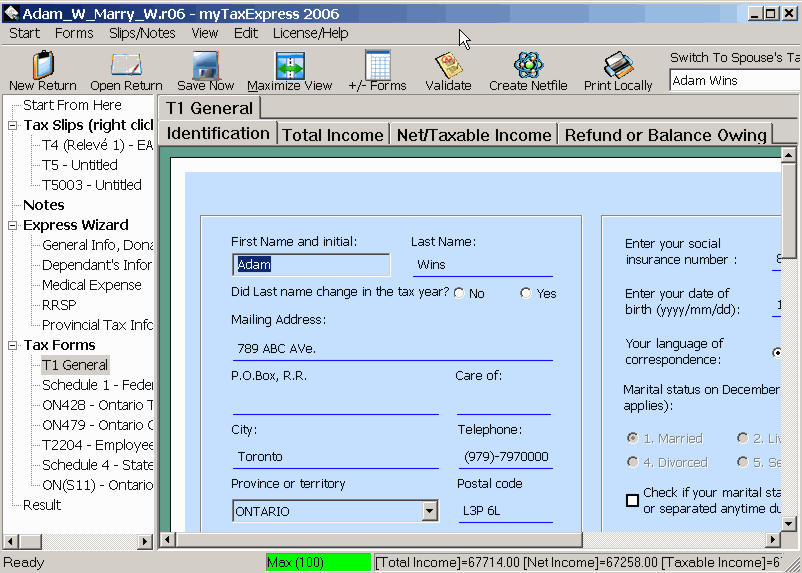Click the Create Netfile icon
802x573 pixels.
pyautogui.click(x=528, y=66)
